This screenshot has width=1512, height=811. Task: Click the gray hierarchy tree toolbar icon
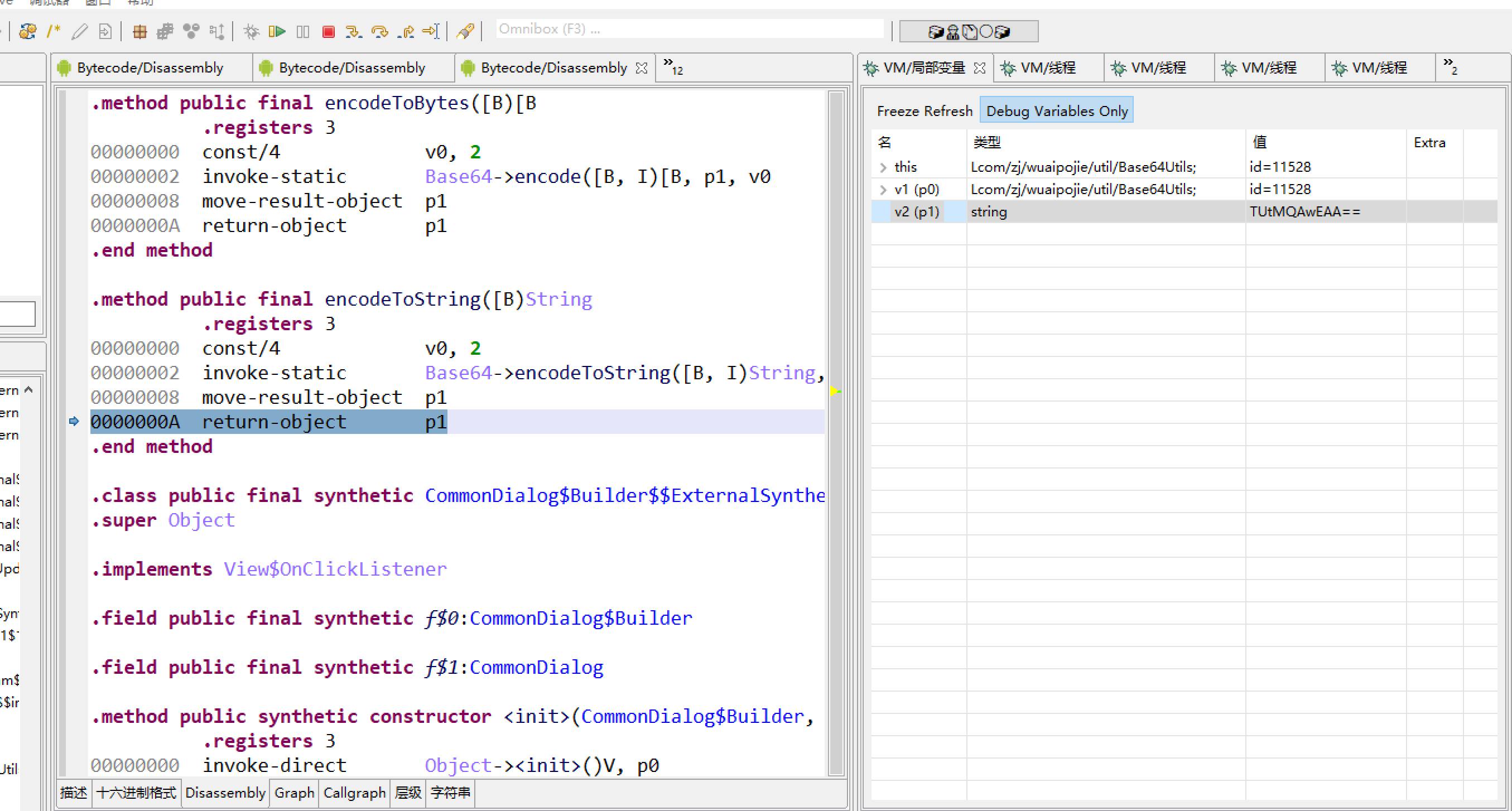click(217, 31)
